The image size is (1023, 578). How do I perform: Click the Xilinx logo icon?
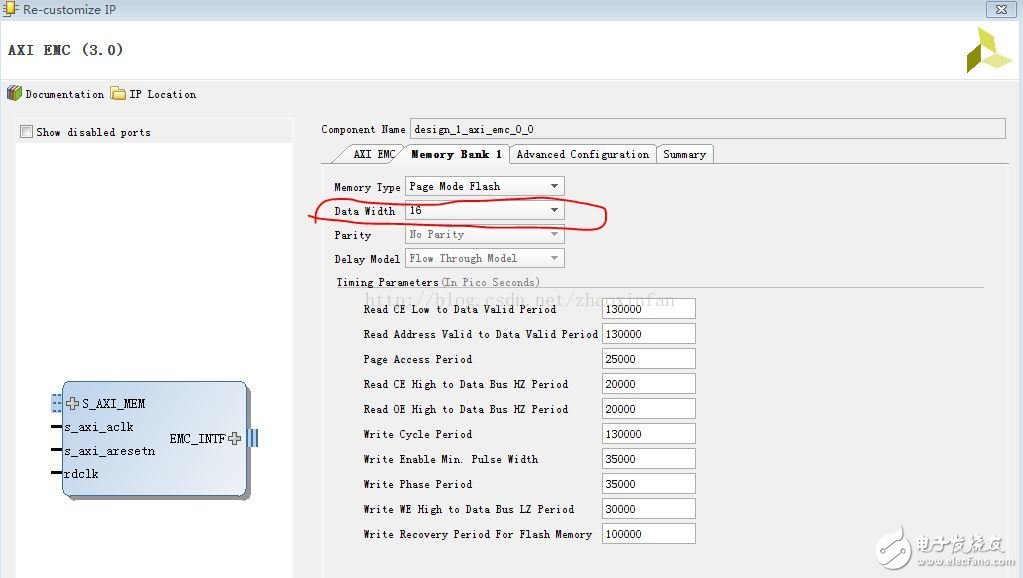click(988, 50)
